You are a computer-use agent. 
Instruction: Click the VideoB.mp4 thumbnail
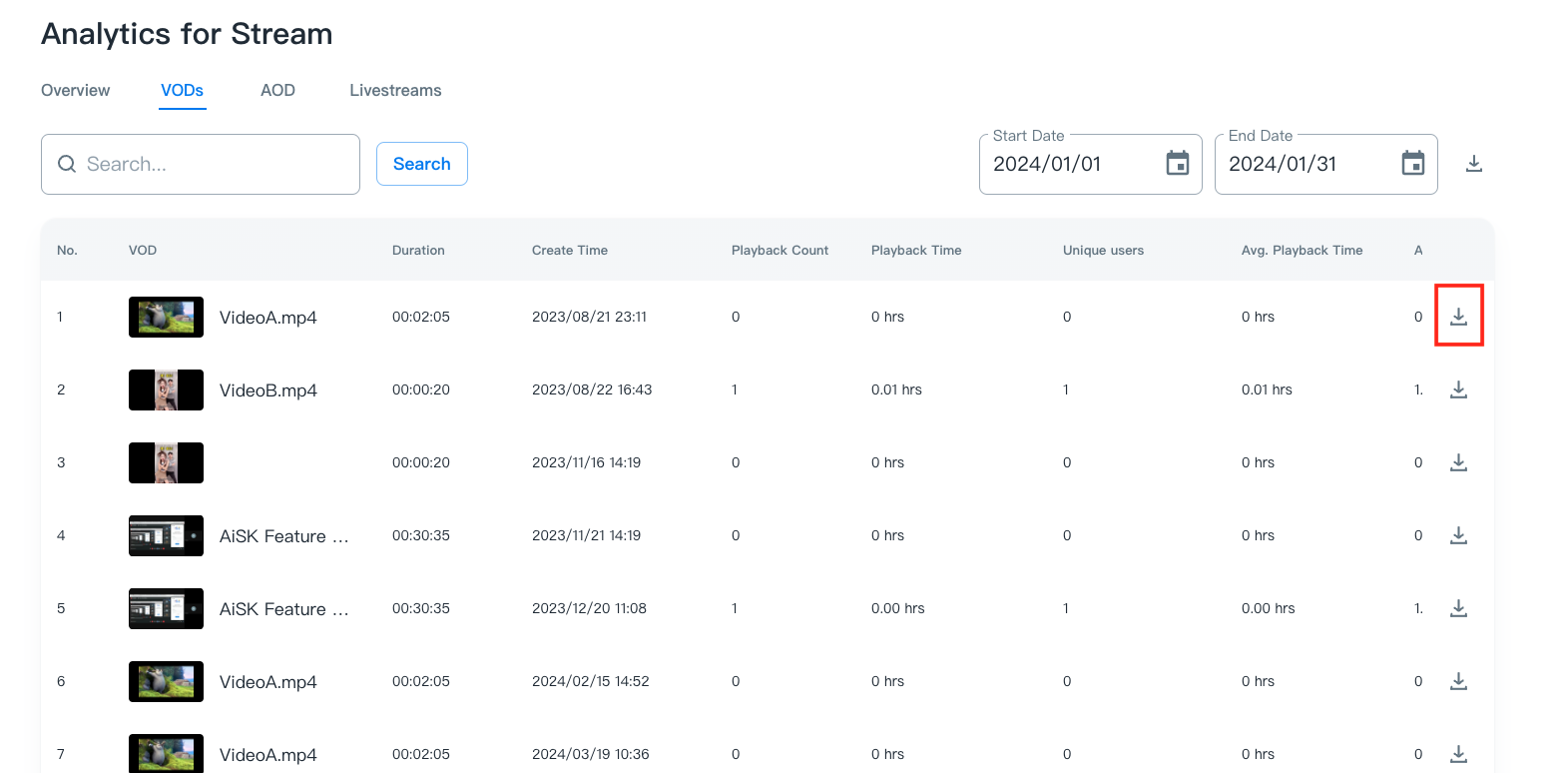point(166,389)
